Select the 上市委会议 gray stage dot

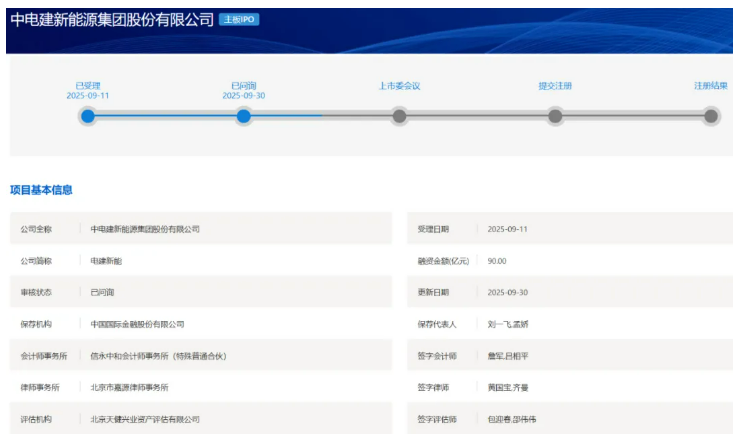[x=399, y=116]
